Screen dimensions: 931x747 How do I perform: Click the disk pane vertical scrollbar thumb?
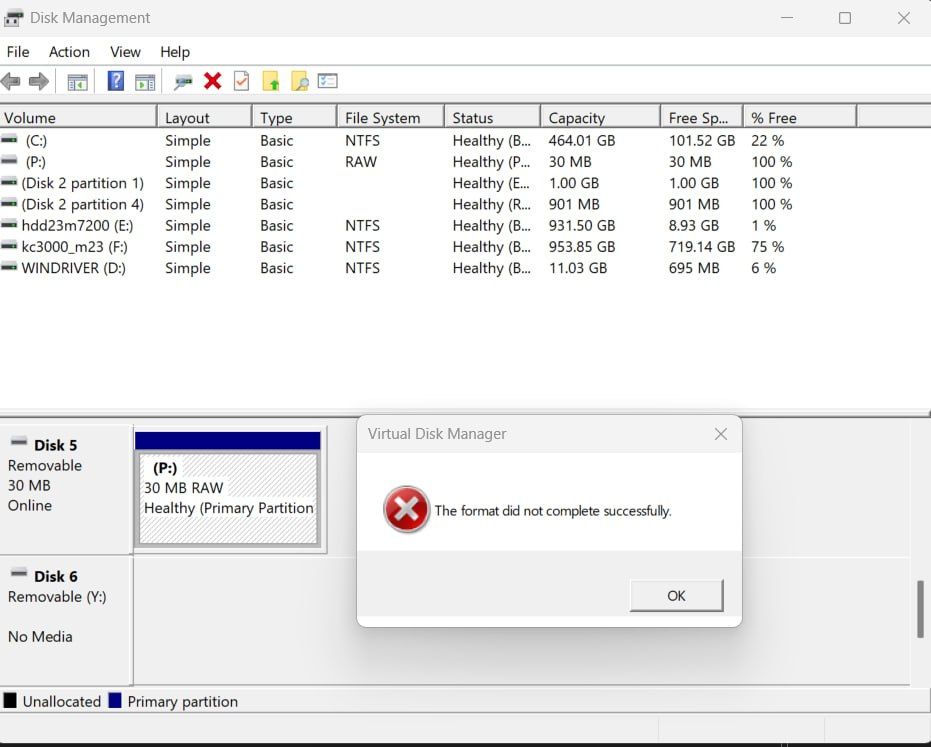(x=920, y=609)
